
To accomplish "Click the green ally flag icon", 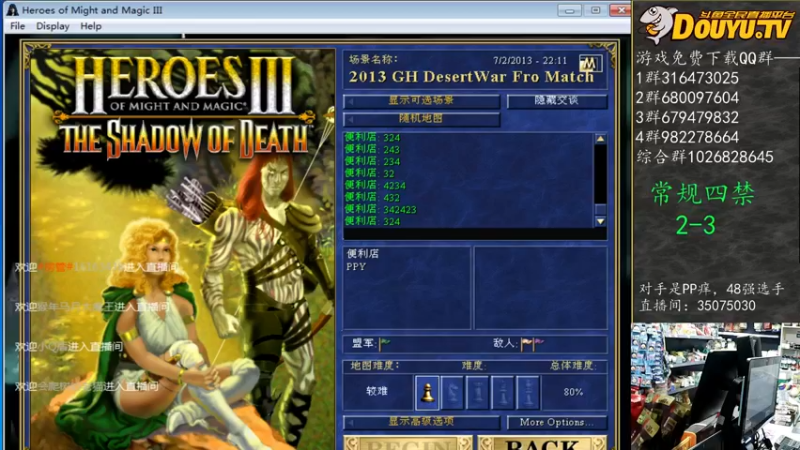I will click(385, 344).
